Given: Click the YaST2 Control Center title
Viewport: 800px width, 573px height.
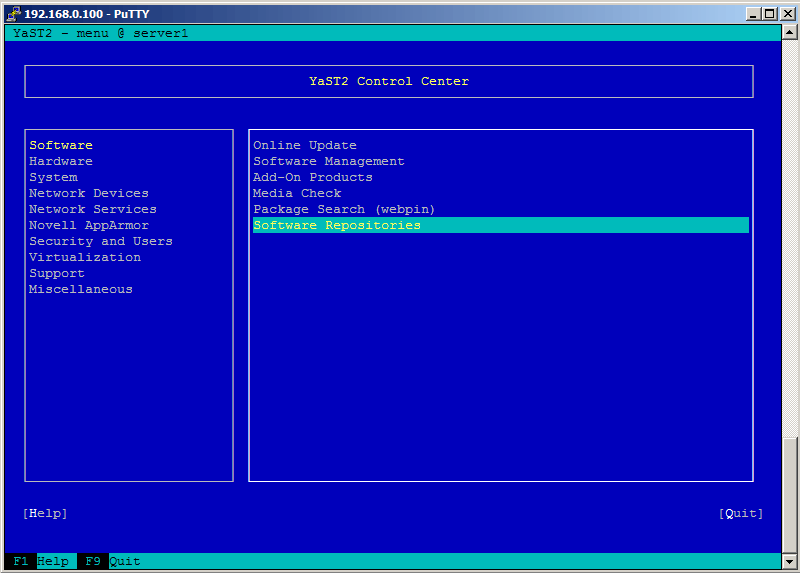Looking at the screenshot, I should click(x=389, y=81).
